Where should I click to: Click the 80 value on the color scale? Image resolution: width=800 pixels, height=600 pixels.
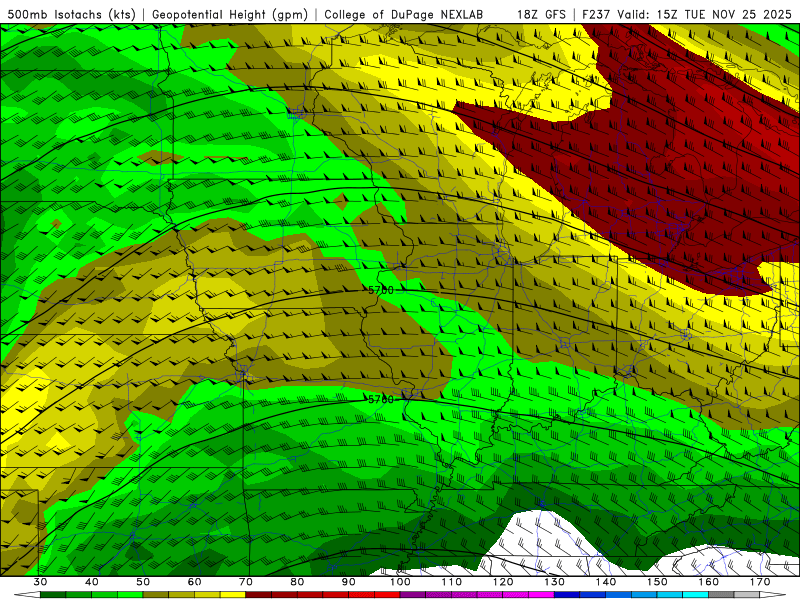(x=297, y=582)
